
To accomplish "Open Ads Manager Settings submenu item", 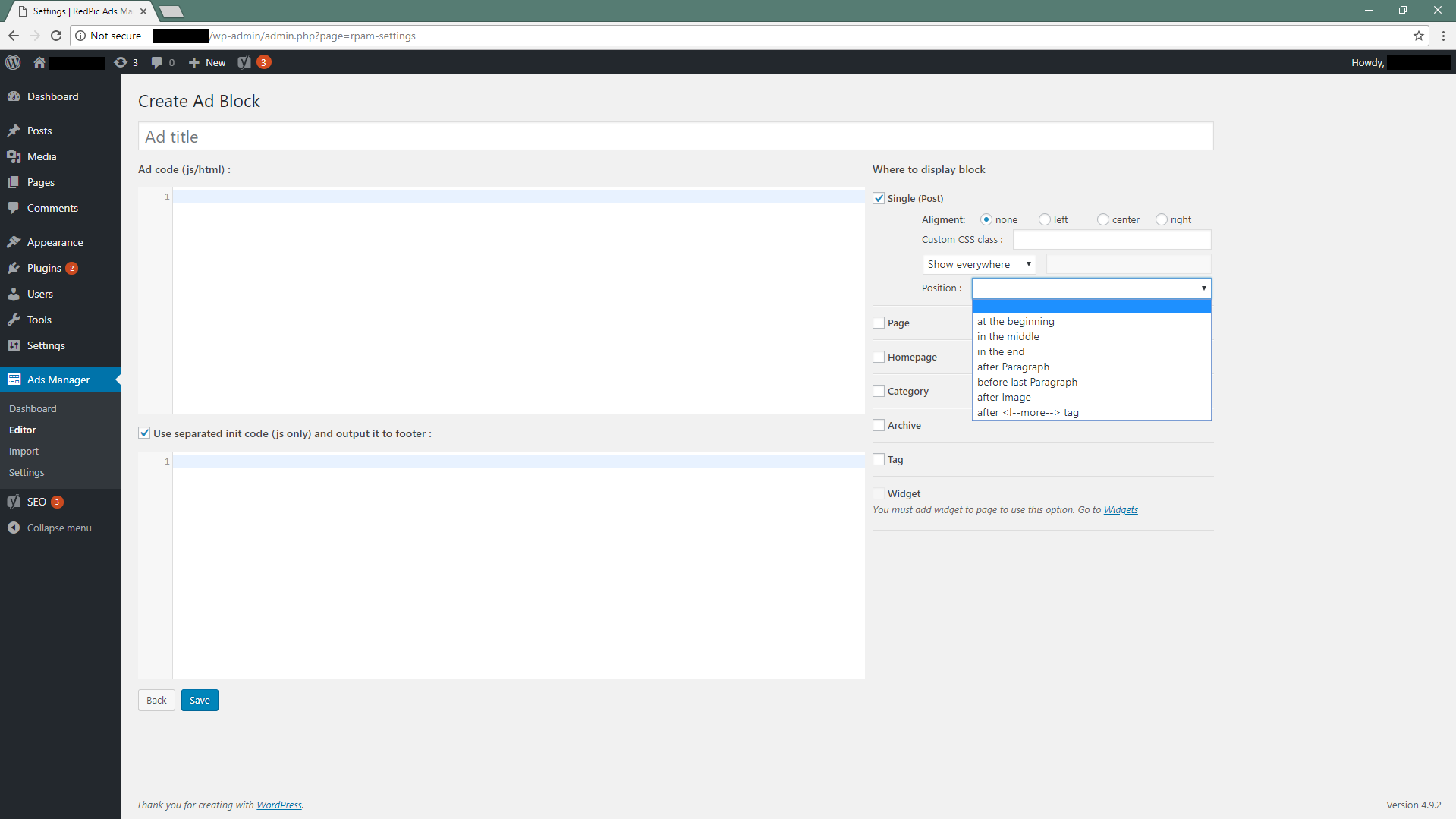I will (x=27, y=472).
